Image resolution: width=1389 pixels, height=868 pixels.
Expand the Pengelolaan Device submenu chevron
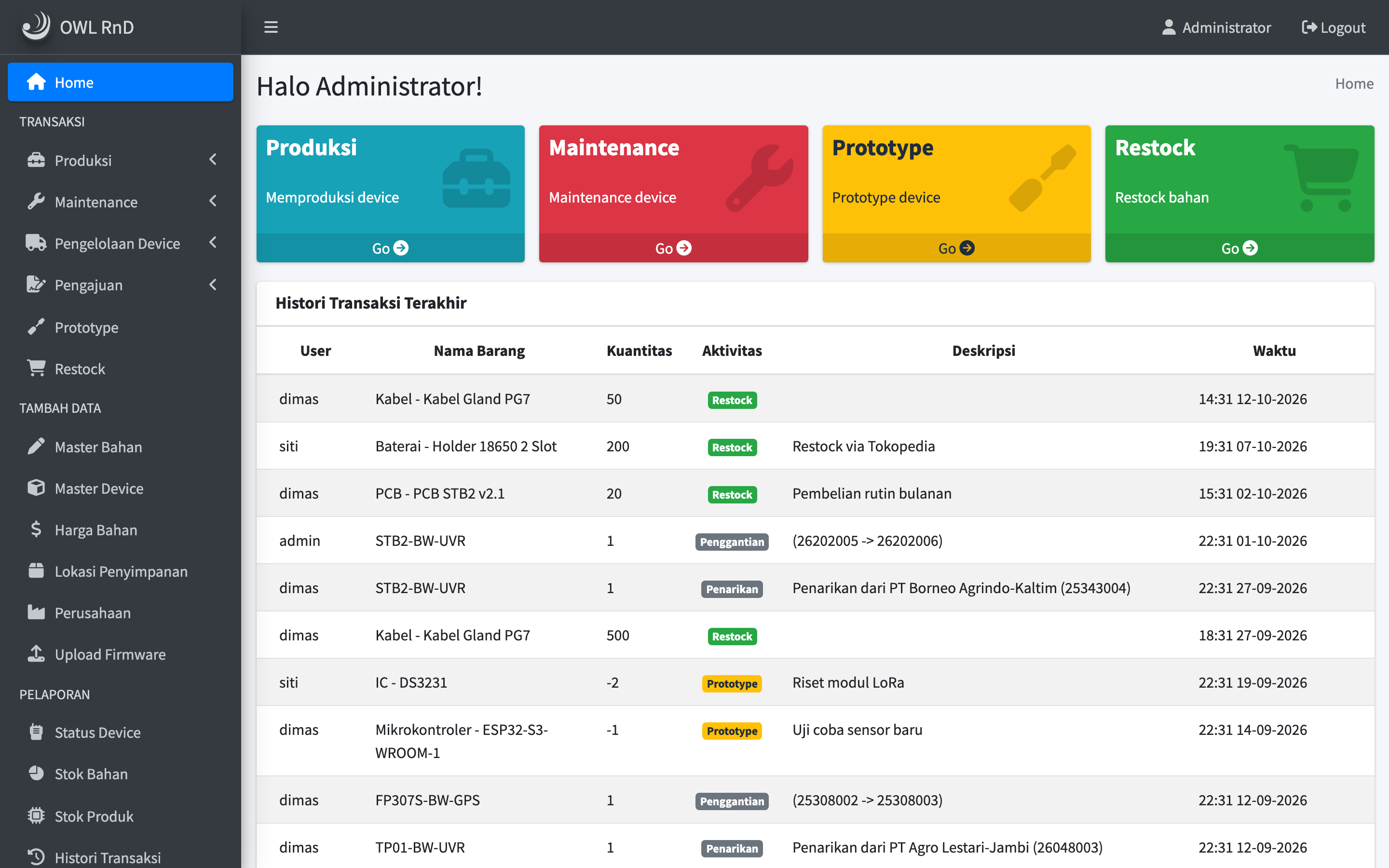coord(213,242)
